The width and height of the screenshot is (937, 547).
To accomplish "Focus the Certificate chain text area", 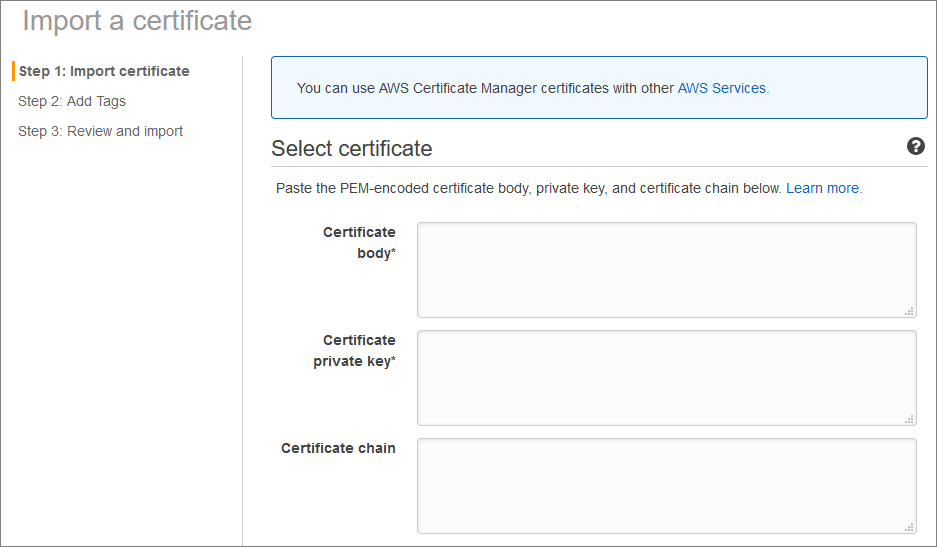I will (666, 486).
